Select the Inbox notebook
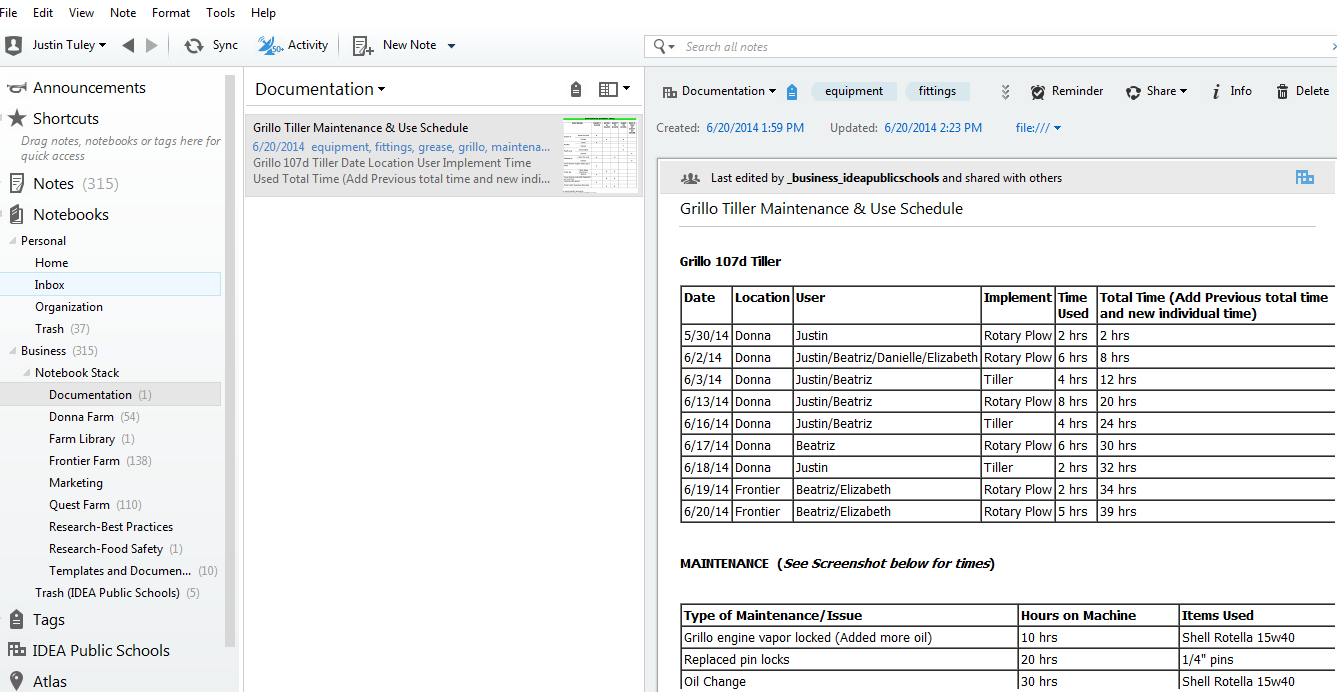Screen dimensions: 1337x692 coord(50,285)
